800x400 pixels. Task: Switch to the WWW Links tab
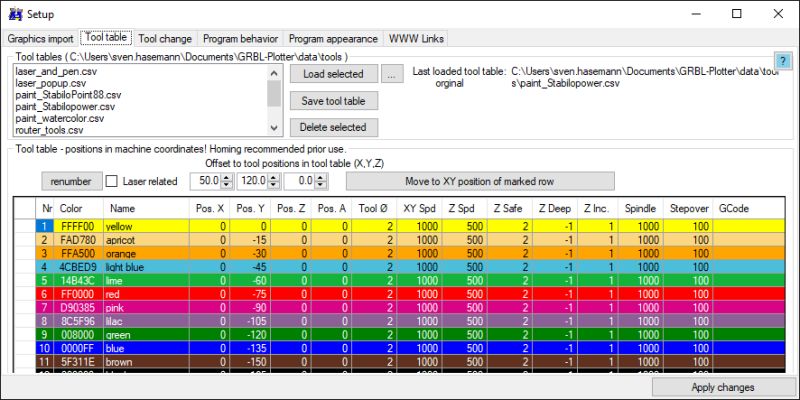(416, 39)
